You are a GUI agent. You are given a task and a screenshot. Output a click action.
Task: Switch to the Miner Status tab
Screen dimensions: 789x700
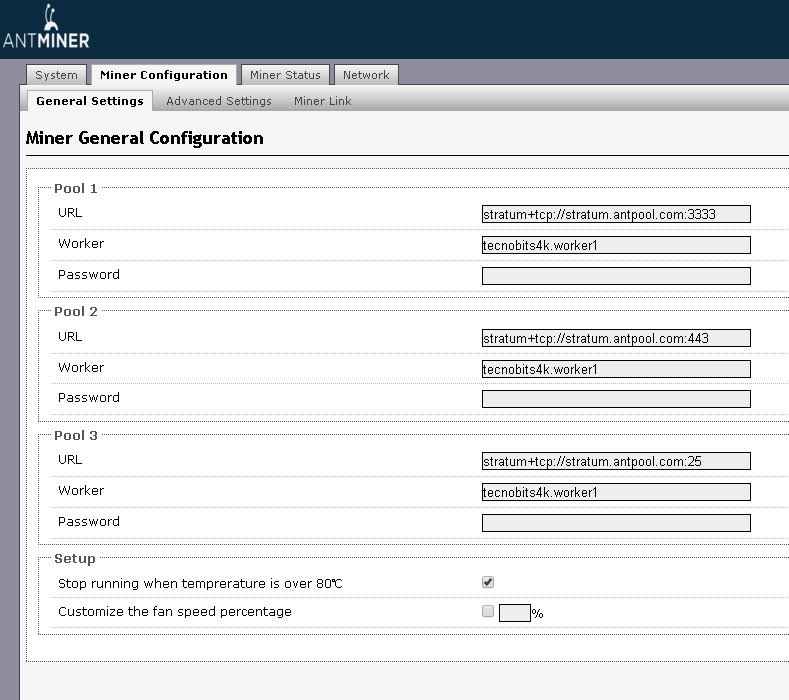[x=285, y=74]
